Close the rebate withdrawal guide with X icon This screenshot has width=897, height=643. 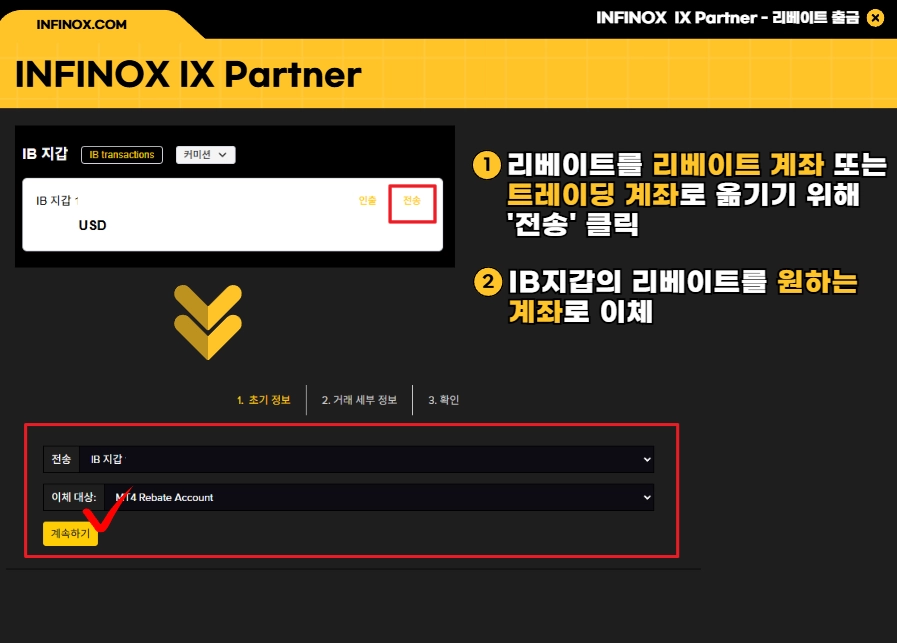click(875, 18)
